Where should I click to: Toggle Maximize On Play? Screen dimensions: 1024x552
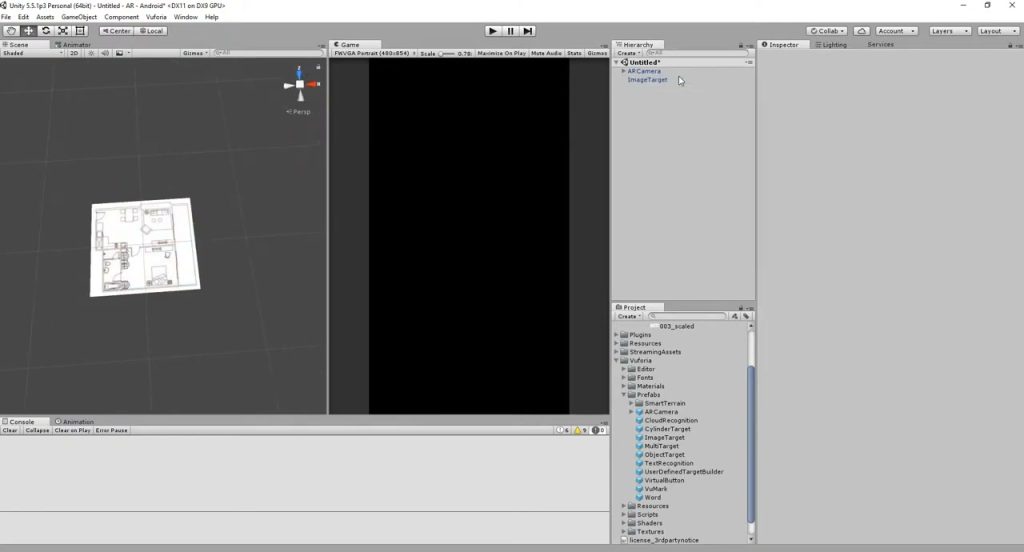click(502, 53)
